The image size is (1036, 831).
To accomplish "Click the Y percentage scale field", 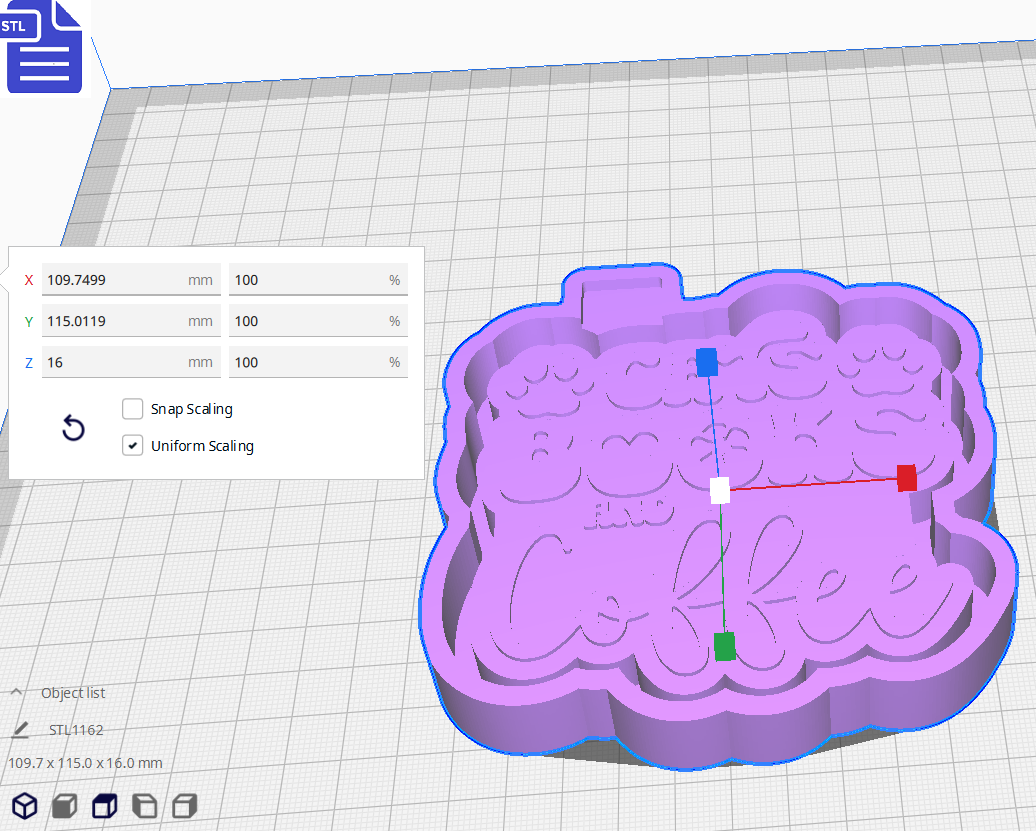I will (x=318, y=320).
